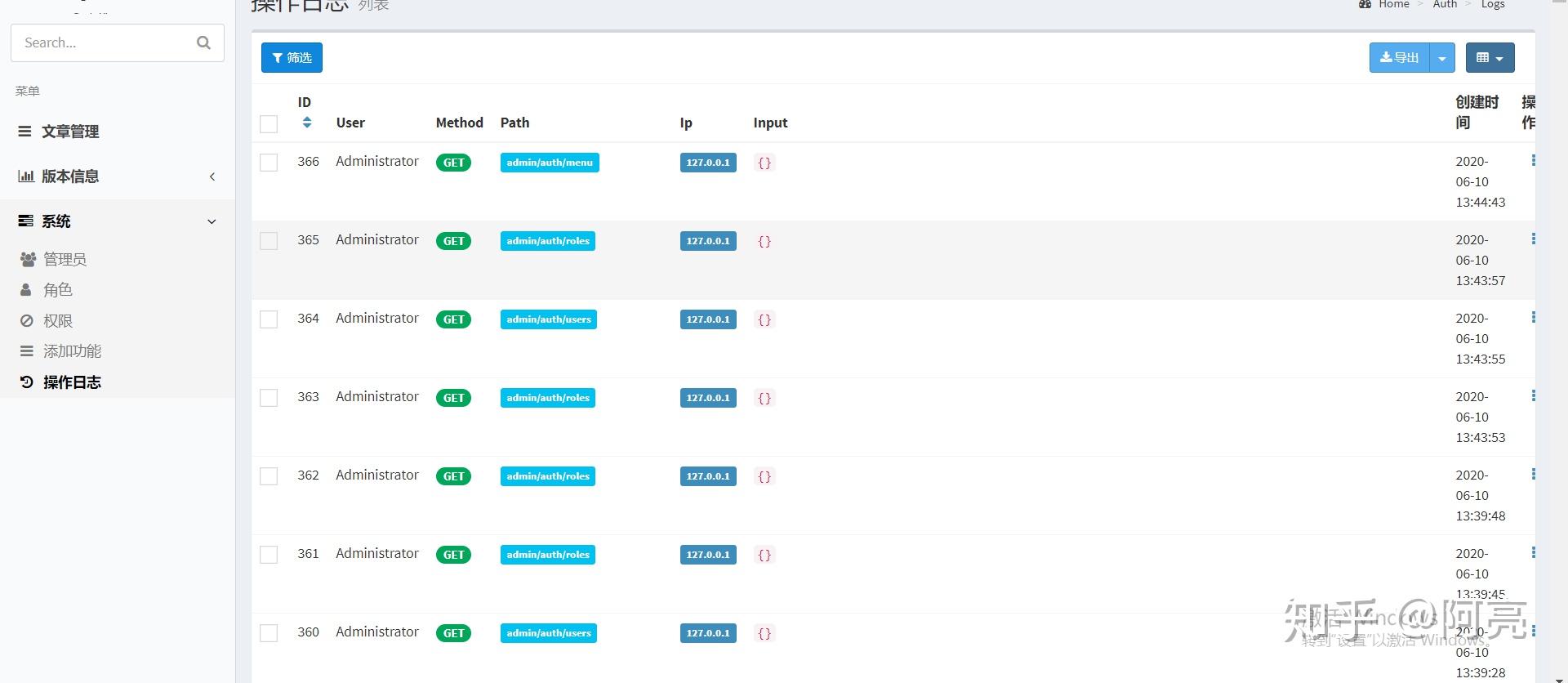This screenshot has height=683, width=1568.
Task: Go to Auth via breadcrumb
Action: (x=1445, y=4)
